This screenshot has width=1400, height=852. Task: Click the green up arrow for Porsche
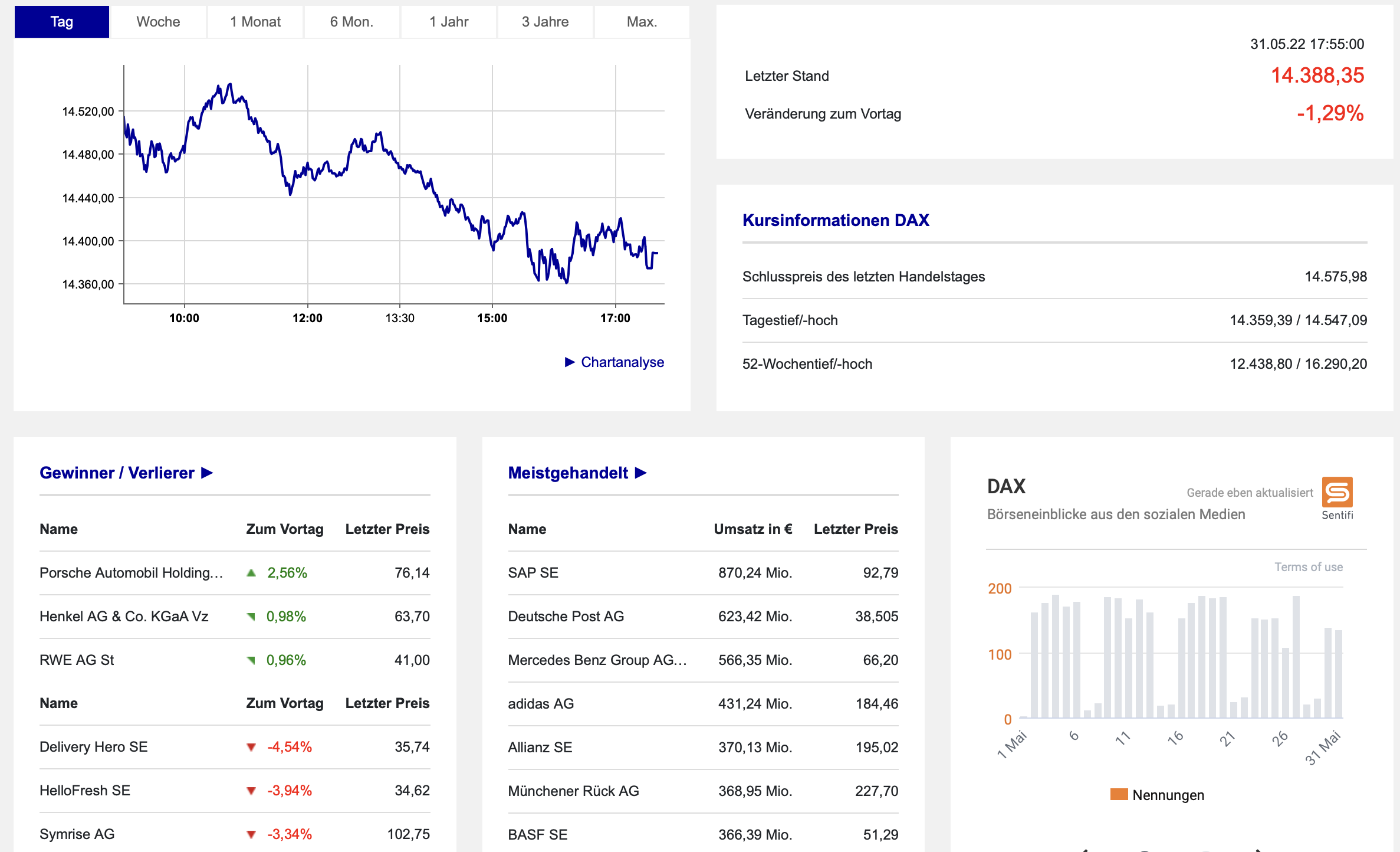pos(251,572)
